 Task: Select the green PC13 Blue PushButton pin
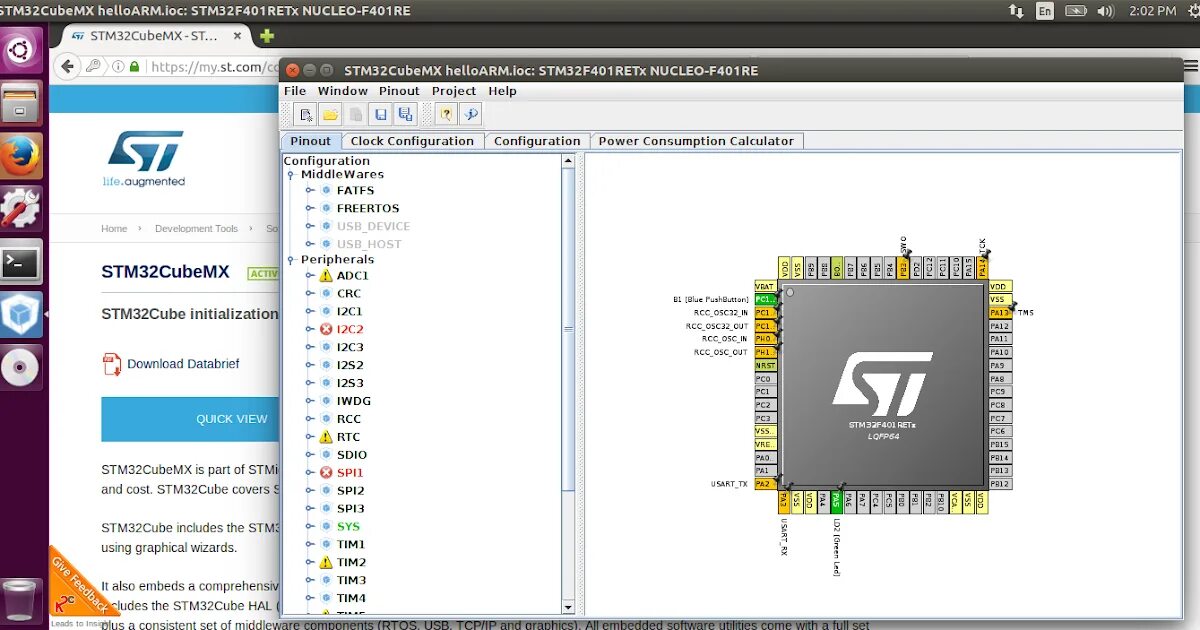click(x=765, y=299)
